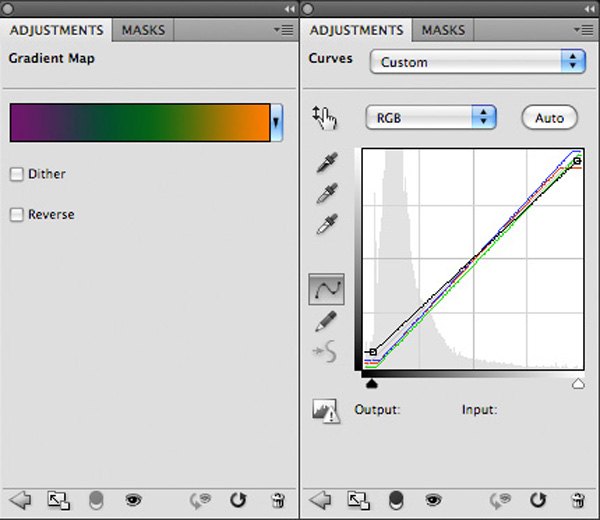Enable the Dither checkbox
600x520 pixels.
coord(16,174)
